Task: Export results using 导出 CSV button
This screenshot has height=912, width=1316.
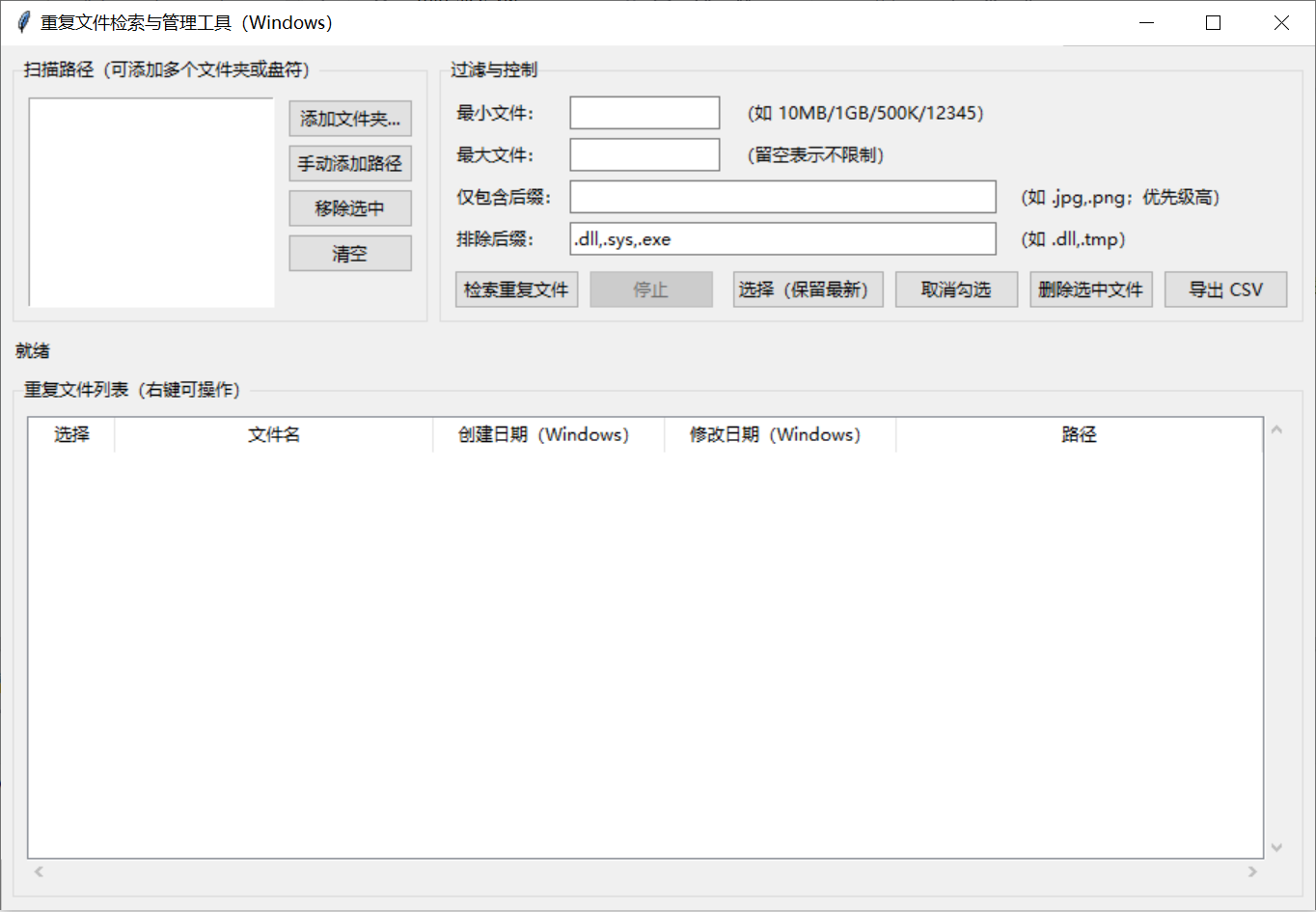Action: pyautogui.click(x=1225, y=289)
